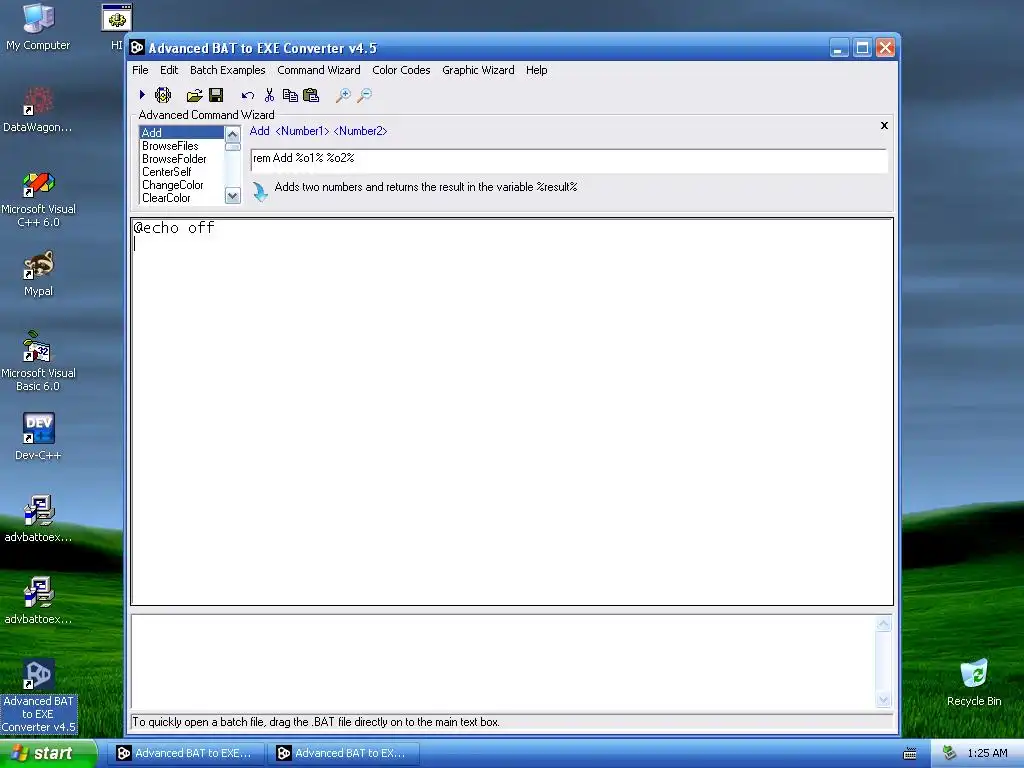Select CenterSelf in the command list
This screenshot has width=1024, height=768.
182,172
